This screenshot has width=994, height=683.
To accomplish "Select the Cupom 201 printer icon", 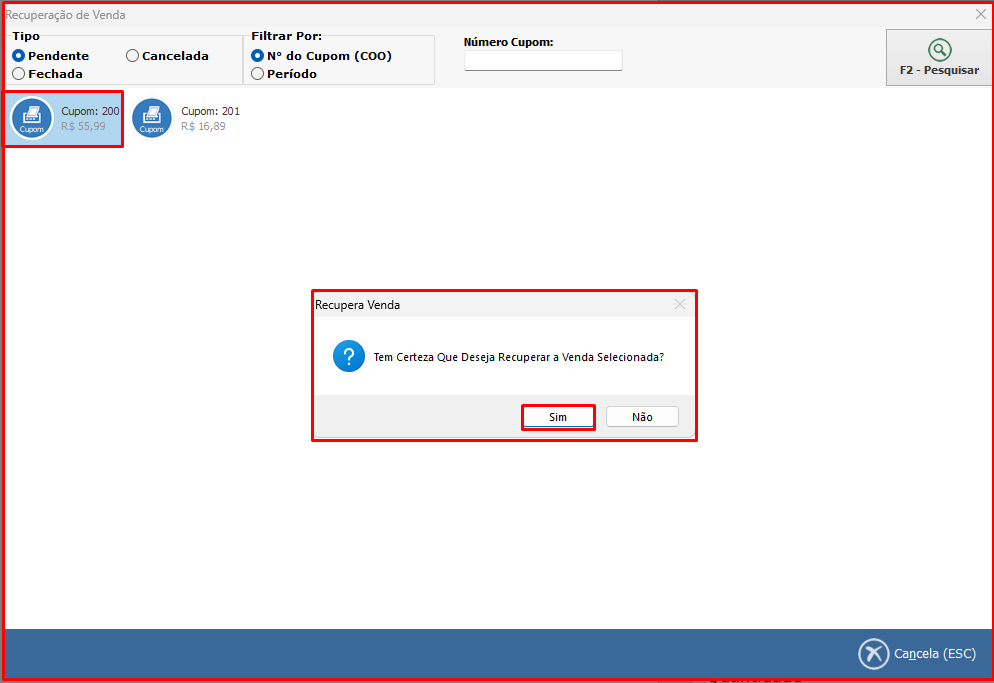I will tap(152, 118).
